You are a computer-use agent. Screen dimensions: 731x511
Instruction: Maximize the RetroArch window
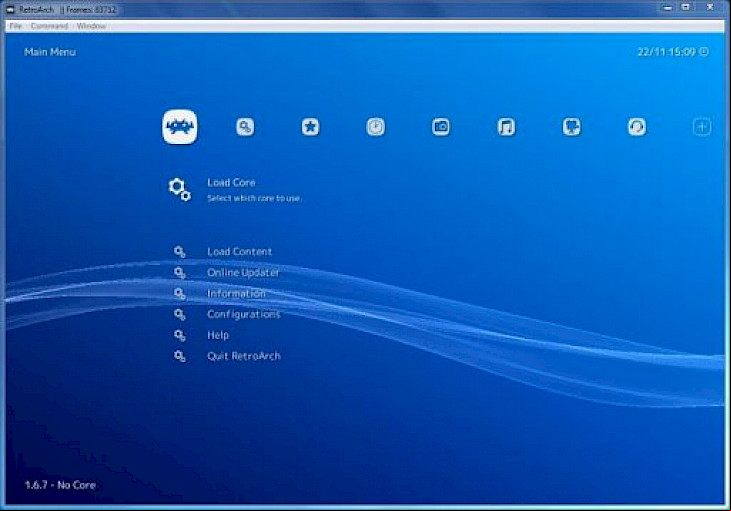tap(686, 8)
